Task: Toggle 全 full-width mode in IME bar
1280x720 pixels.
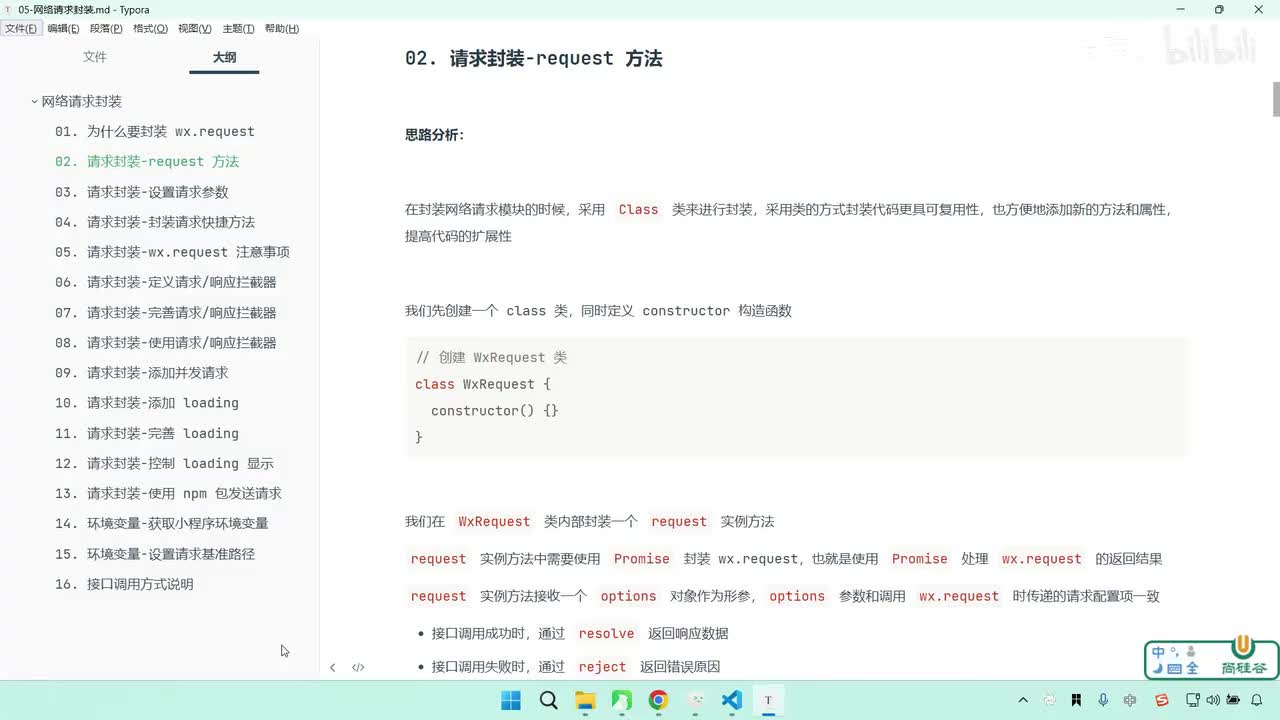Action: click(x=1192, y=668)
